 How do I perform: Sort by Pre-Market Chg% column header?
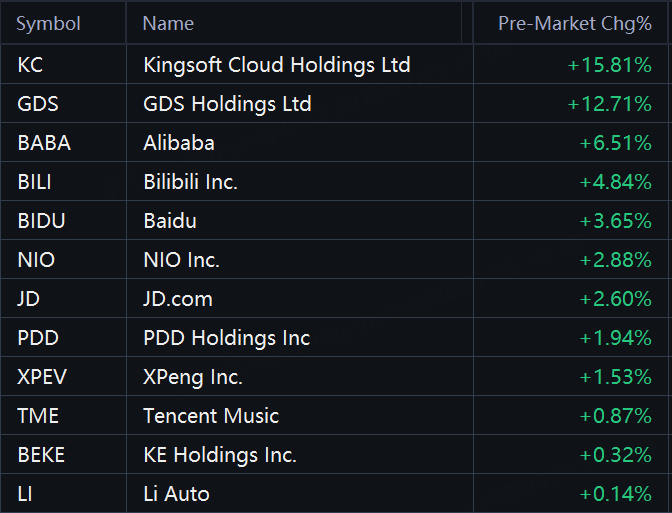coord(575,23)
